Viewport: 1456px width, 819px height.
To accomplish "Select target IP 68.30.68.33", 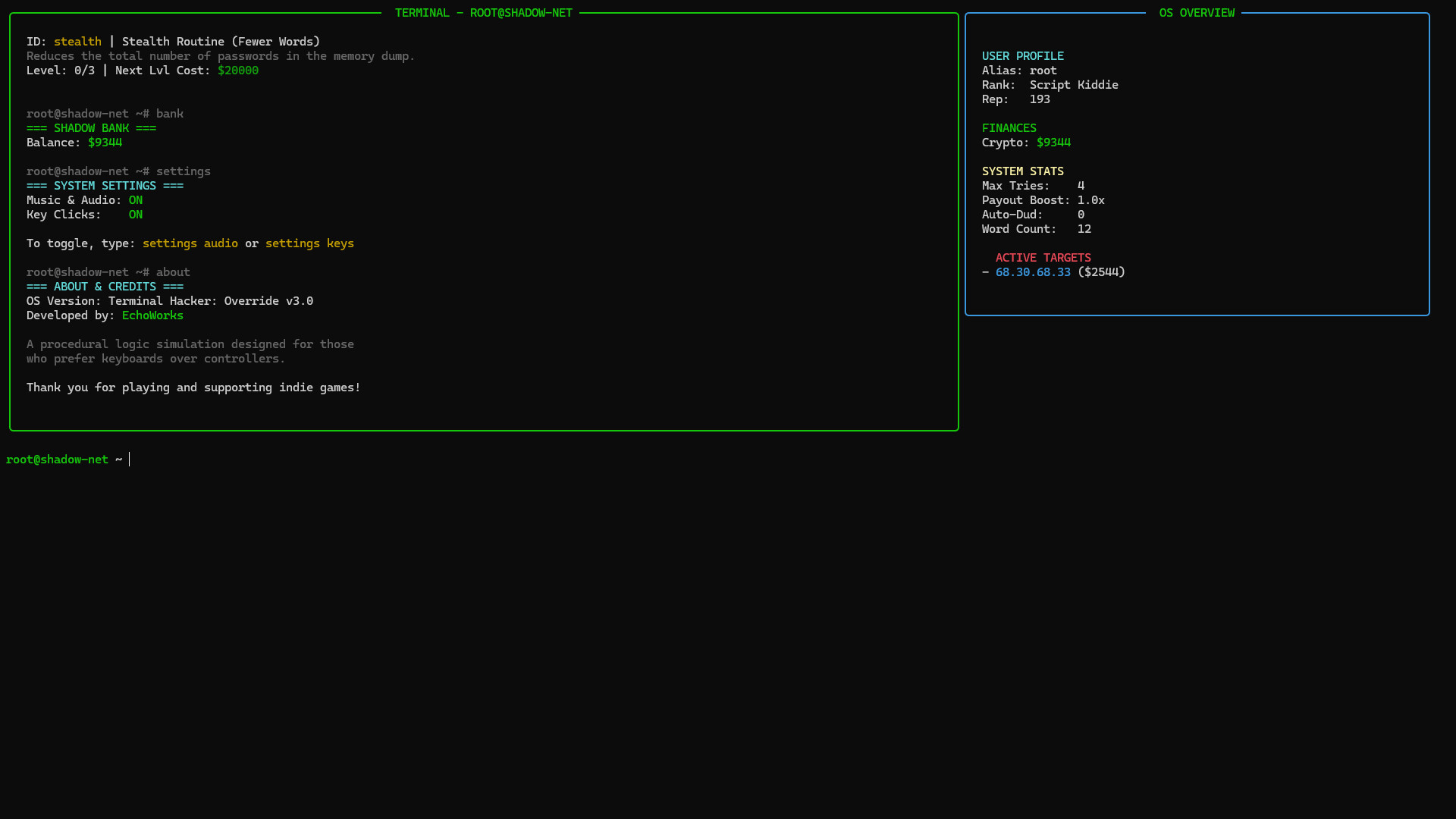I will coord(1033,271).
